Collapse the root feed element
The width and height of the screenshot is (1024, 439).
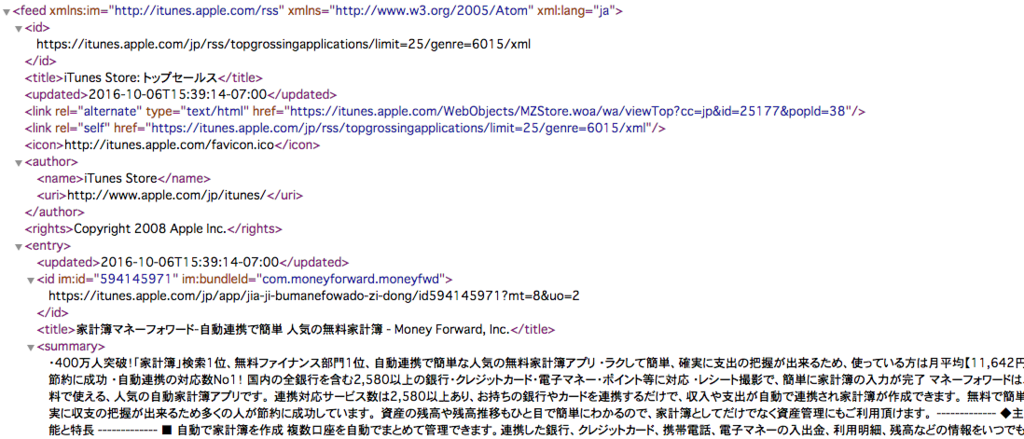pyautogui.click(x=7, y=12)
